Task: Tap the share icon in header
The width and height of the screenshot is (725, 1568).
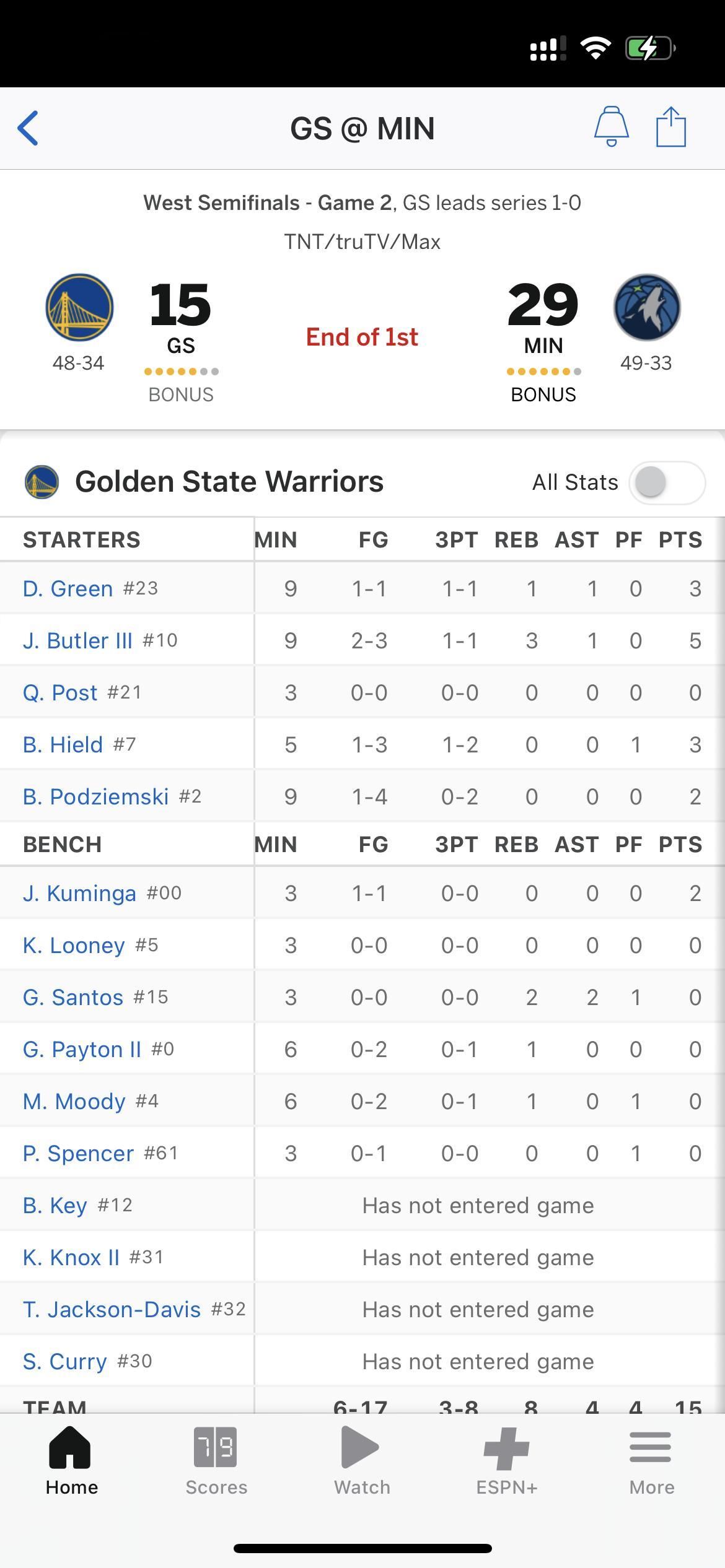Action: pos(671,126)
